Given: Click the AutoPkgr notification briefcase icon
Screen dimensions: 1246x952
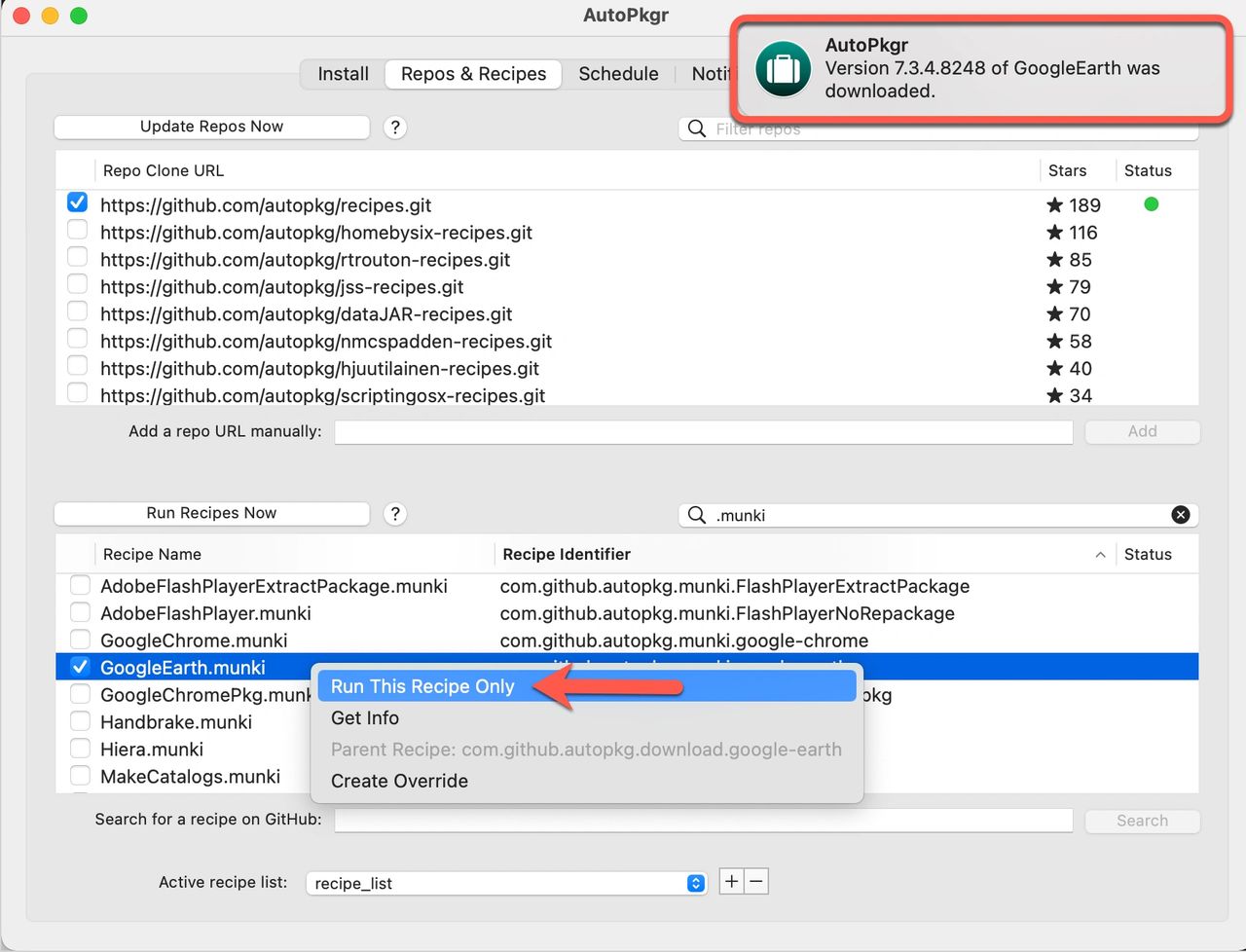Looking at the screenshot, I should [784, 69].
